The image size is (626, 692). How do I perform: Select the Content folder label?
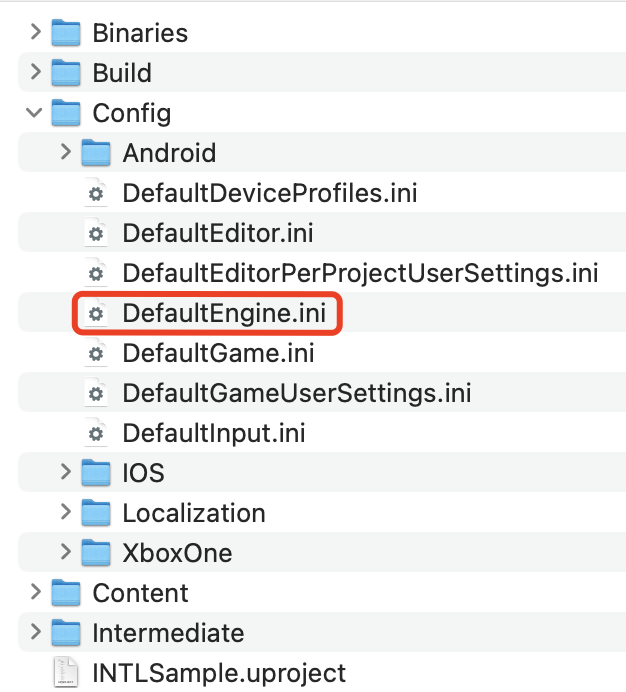click(x=140, y=593)
